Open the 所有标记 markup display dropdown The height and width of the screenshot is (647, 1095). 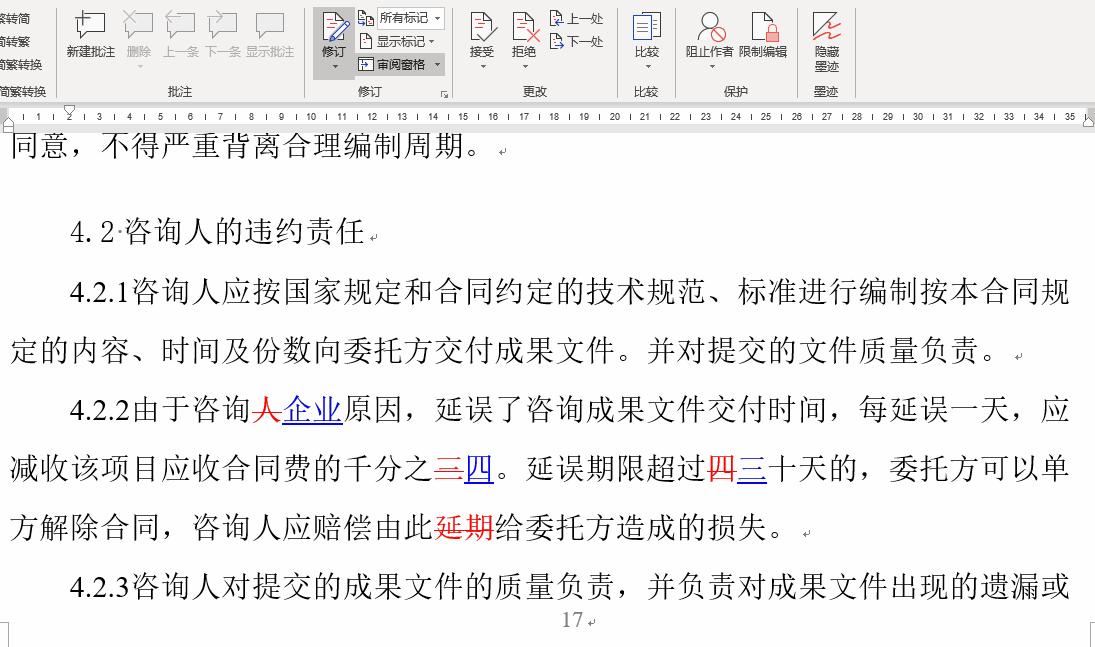click(x=405, y=18)
